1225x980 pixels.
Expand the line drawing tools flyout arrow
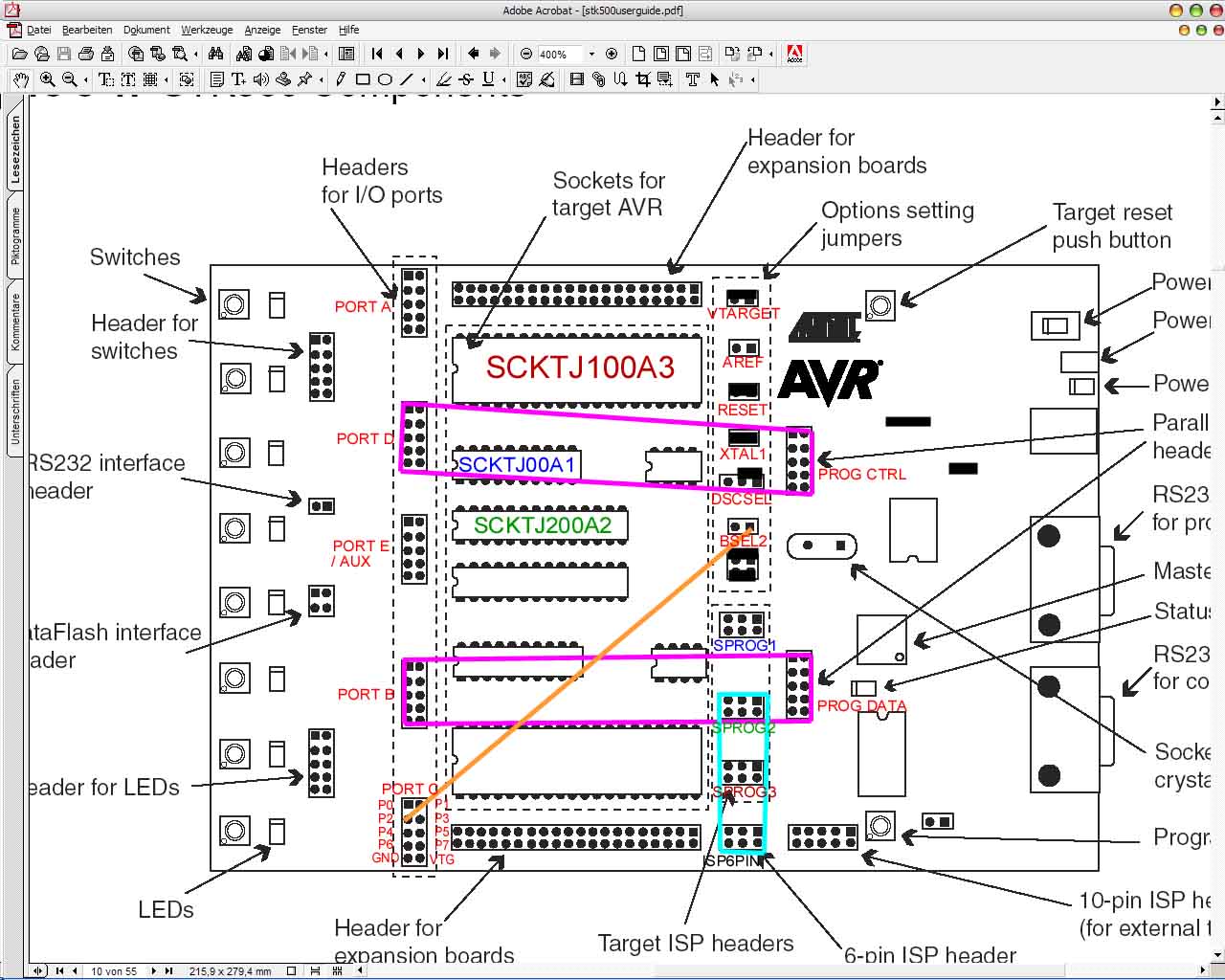pyautogui.click(x=423, y=79)
